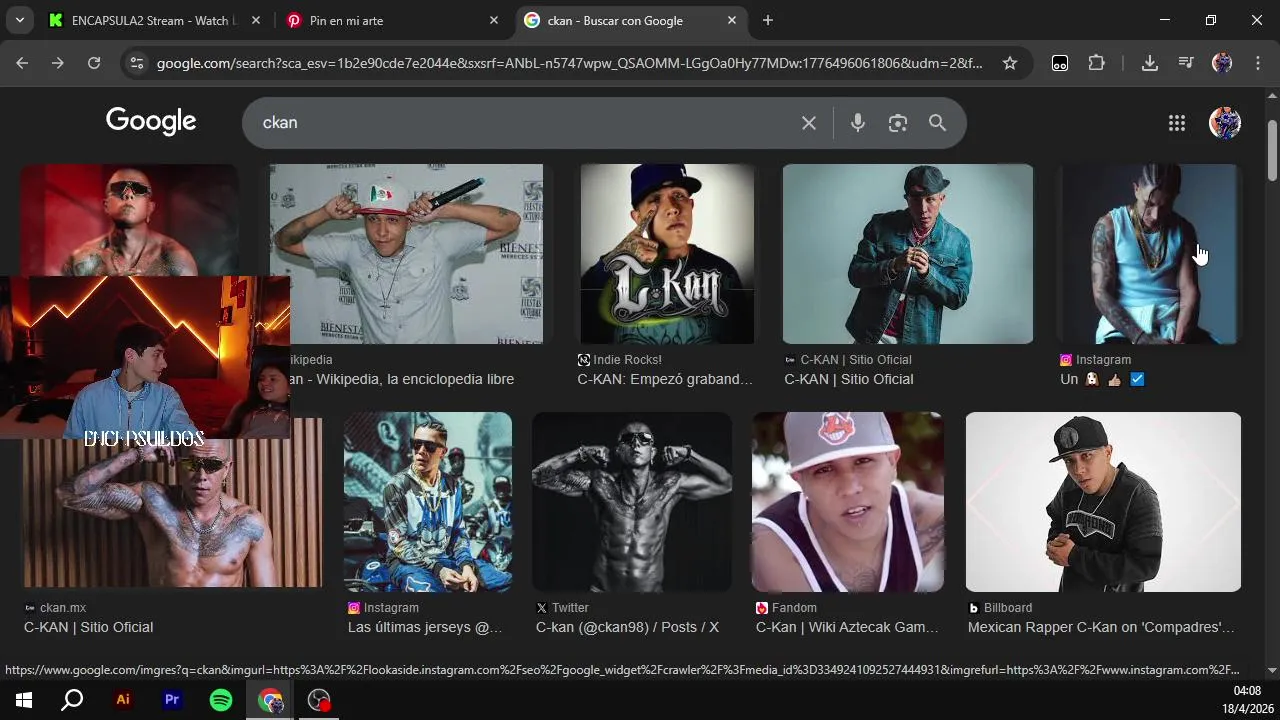Open C-KAN: Empezó grabando link
This screenshot has height=720, width=1280.
point(665,379)
